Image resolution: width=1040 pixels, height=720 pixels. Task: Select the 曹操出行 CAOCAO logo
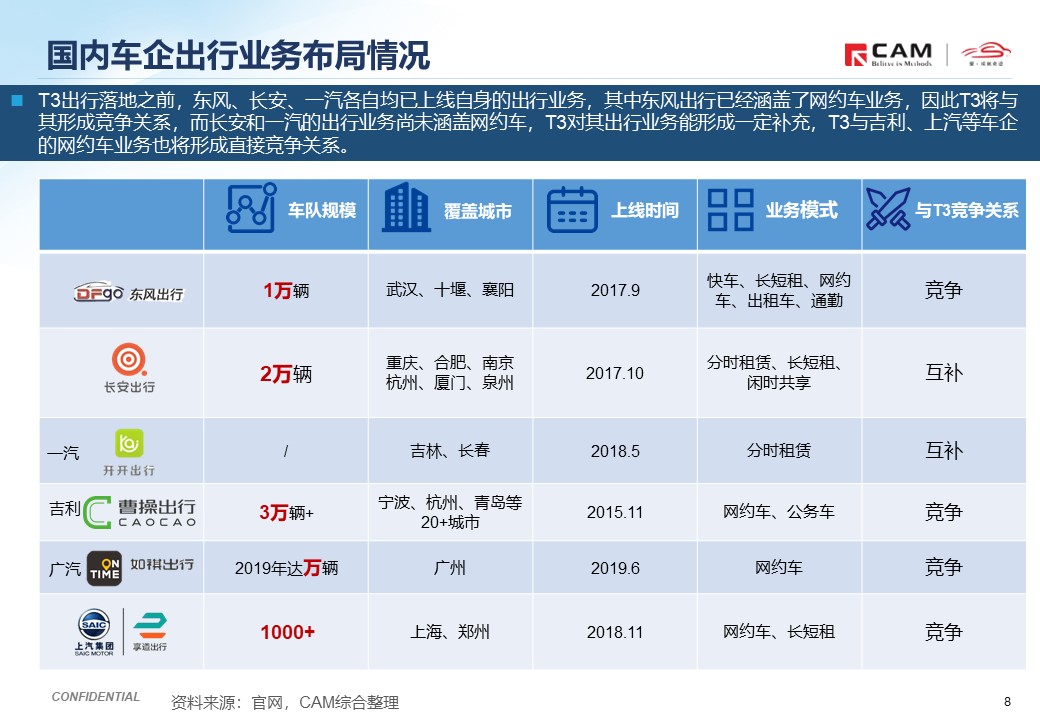pos(140,512)
